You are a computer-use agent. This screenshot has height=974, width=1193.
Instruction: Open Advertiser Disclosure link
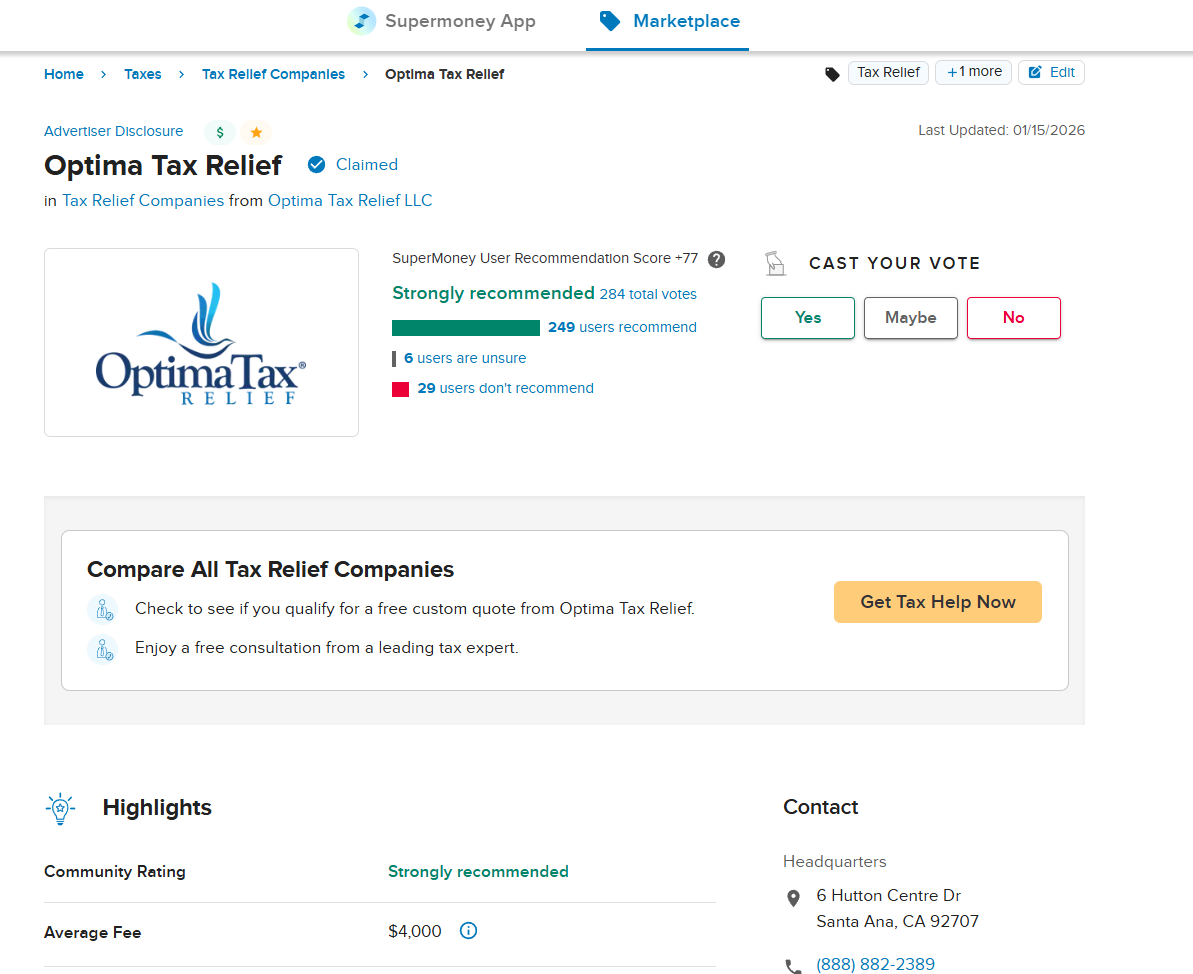(x=113, y=131)
